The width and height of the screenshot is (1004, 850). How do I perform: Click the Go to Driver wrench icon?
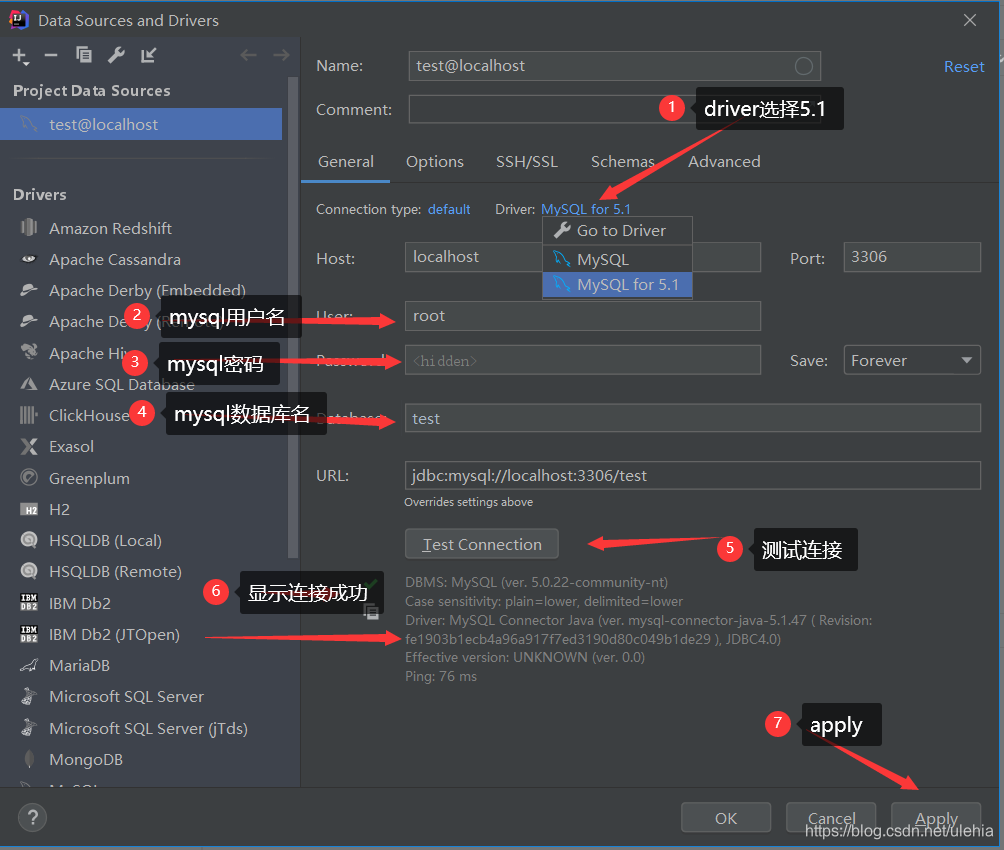tap(562, 230)
